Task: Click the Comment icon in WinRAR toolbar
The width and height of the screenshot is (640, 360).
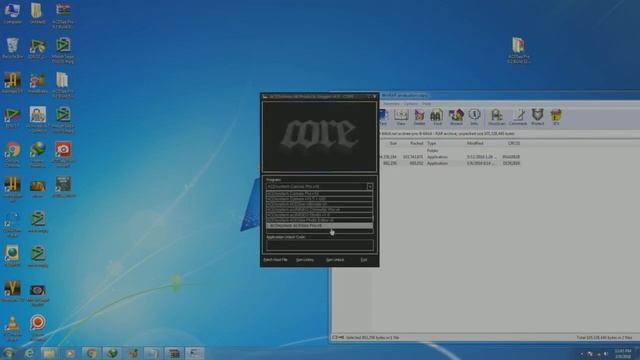Action: coord(518,117)
